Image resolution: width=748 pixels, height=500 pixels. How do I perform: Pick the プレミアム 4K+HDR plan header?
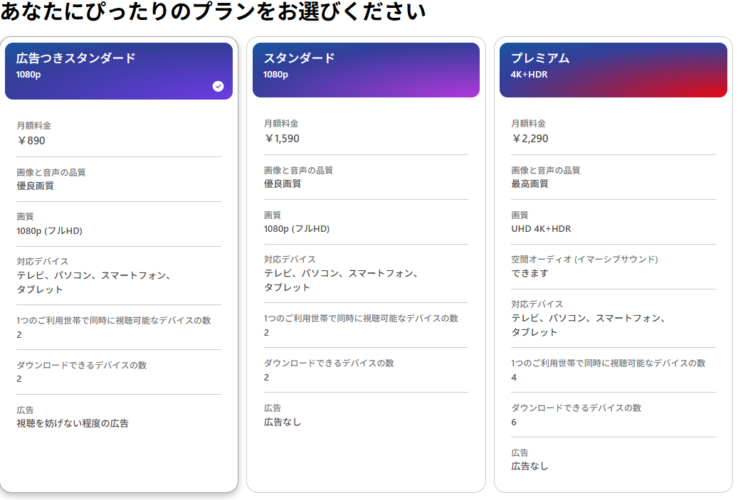click(x=612, y=68)
